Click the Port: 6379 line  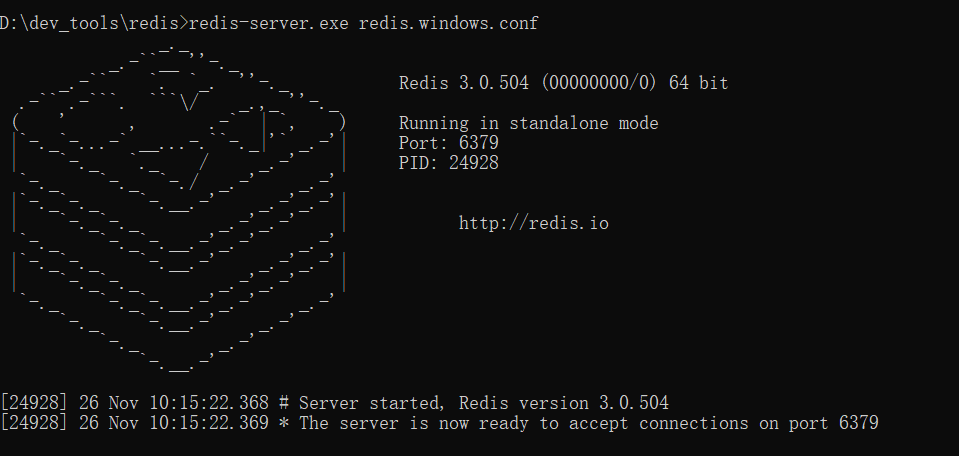[448, 143]
